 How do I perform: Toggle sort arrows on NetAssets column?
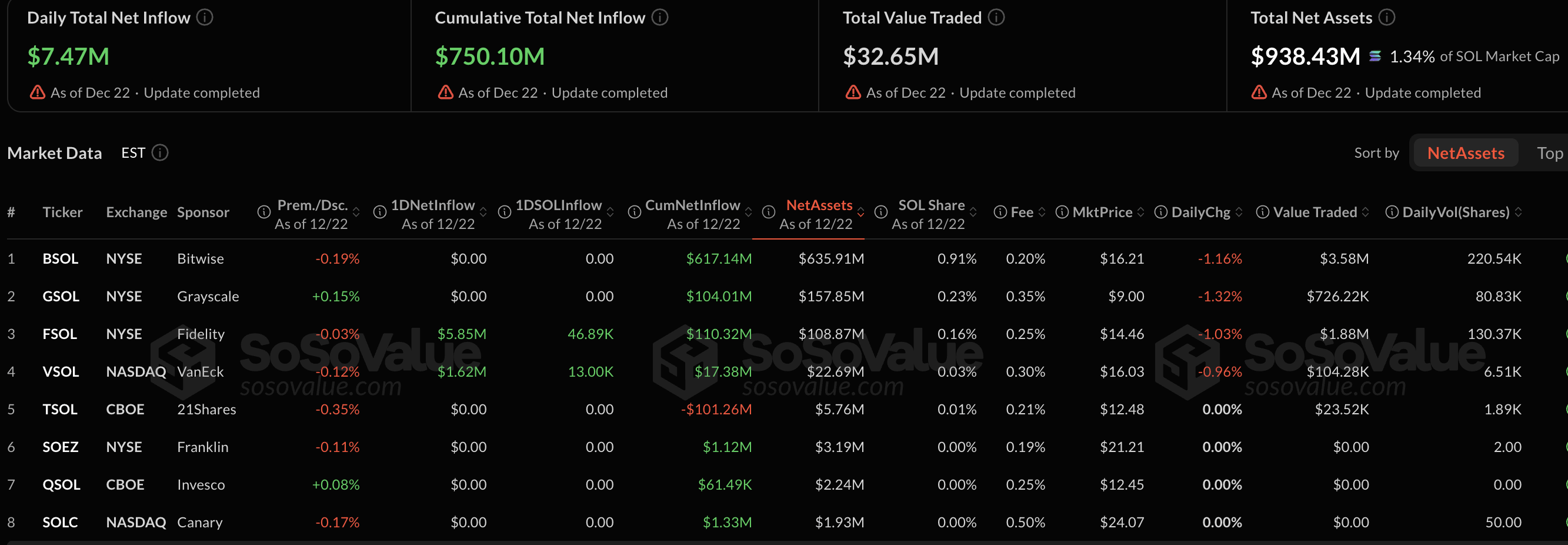coord(860,212)
